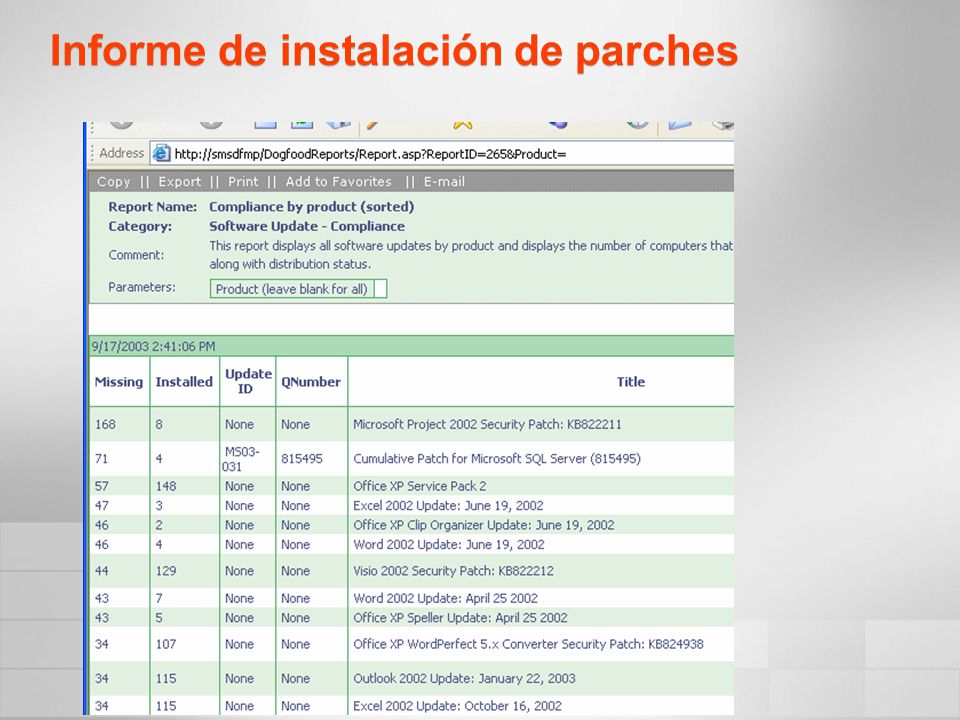Click the Missing column header

click(x=119, y=381)
